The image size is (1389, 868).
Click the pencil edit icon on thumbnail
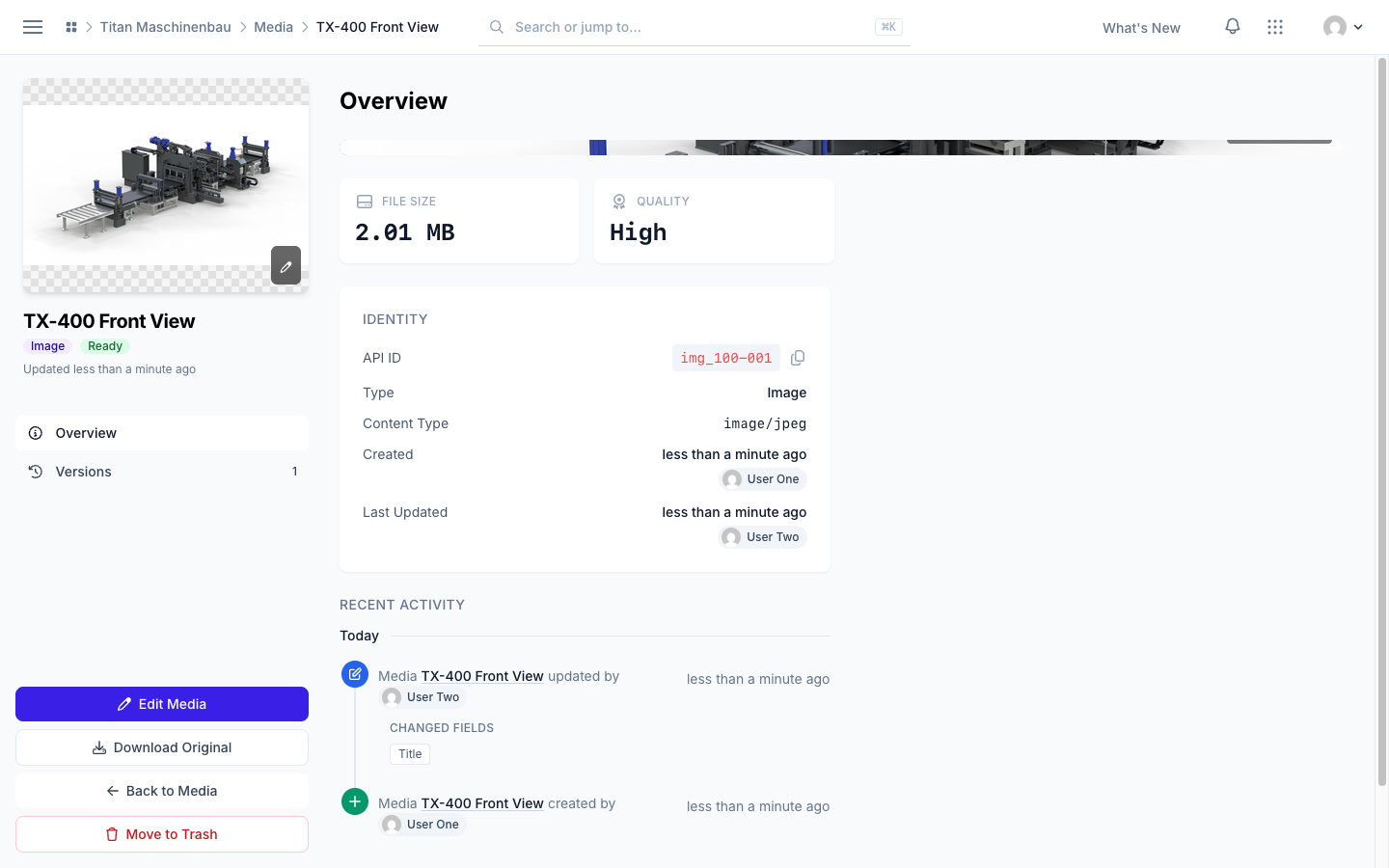286,265
